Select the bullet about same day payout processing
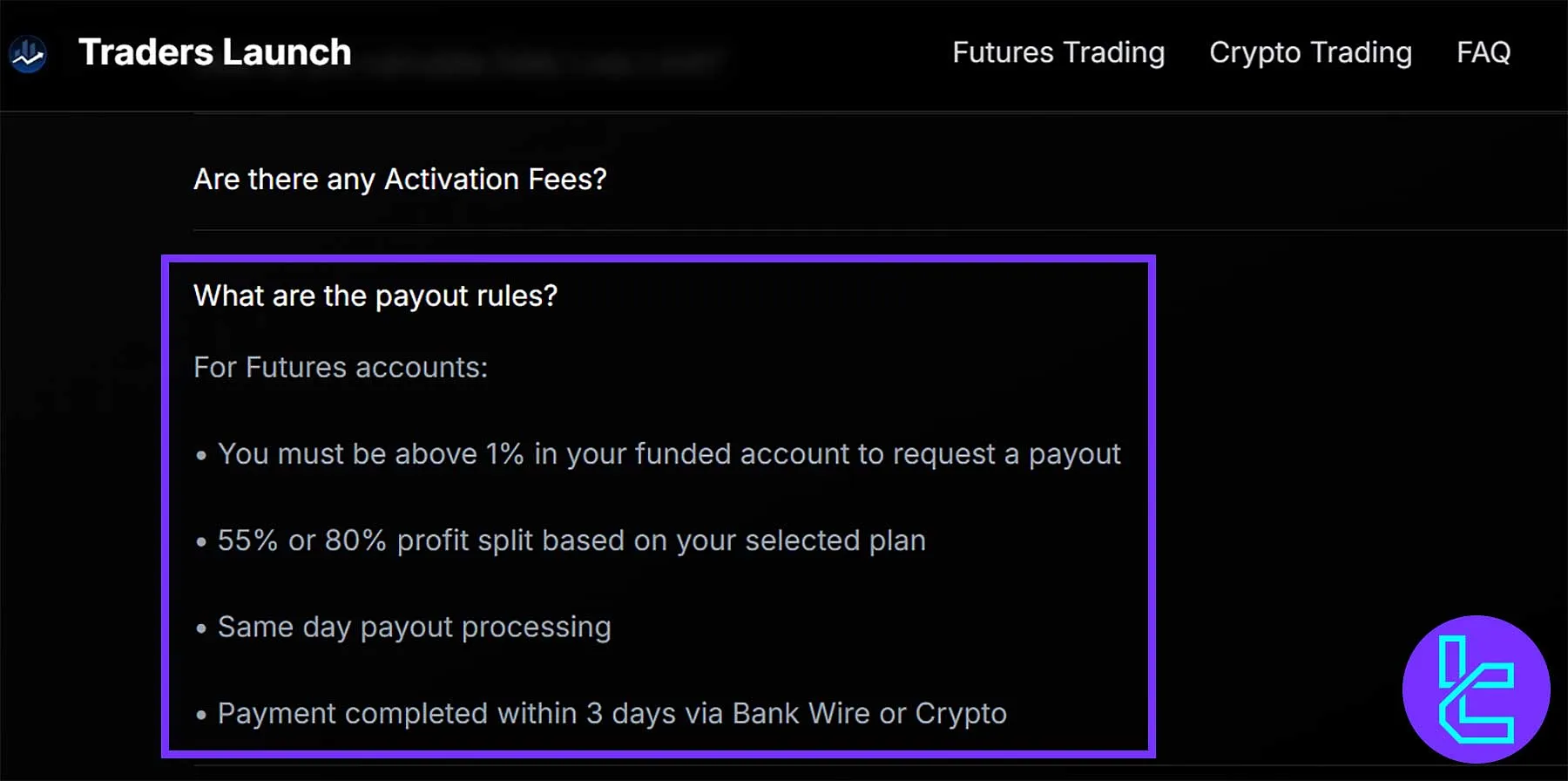The height and width of the screenshot is (781, 1568). [414, 627]
